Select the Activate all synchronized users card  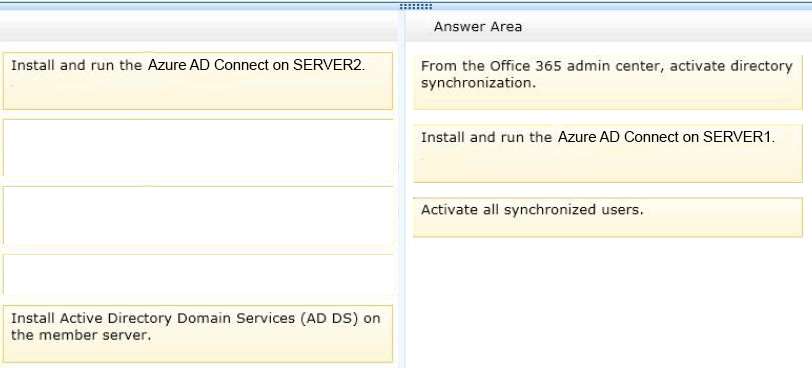[608, 217]
